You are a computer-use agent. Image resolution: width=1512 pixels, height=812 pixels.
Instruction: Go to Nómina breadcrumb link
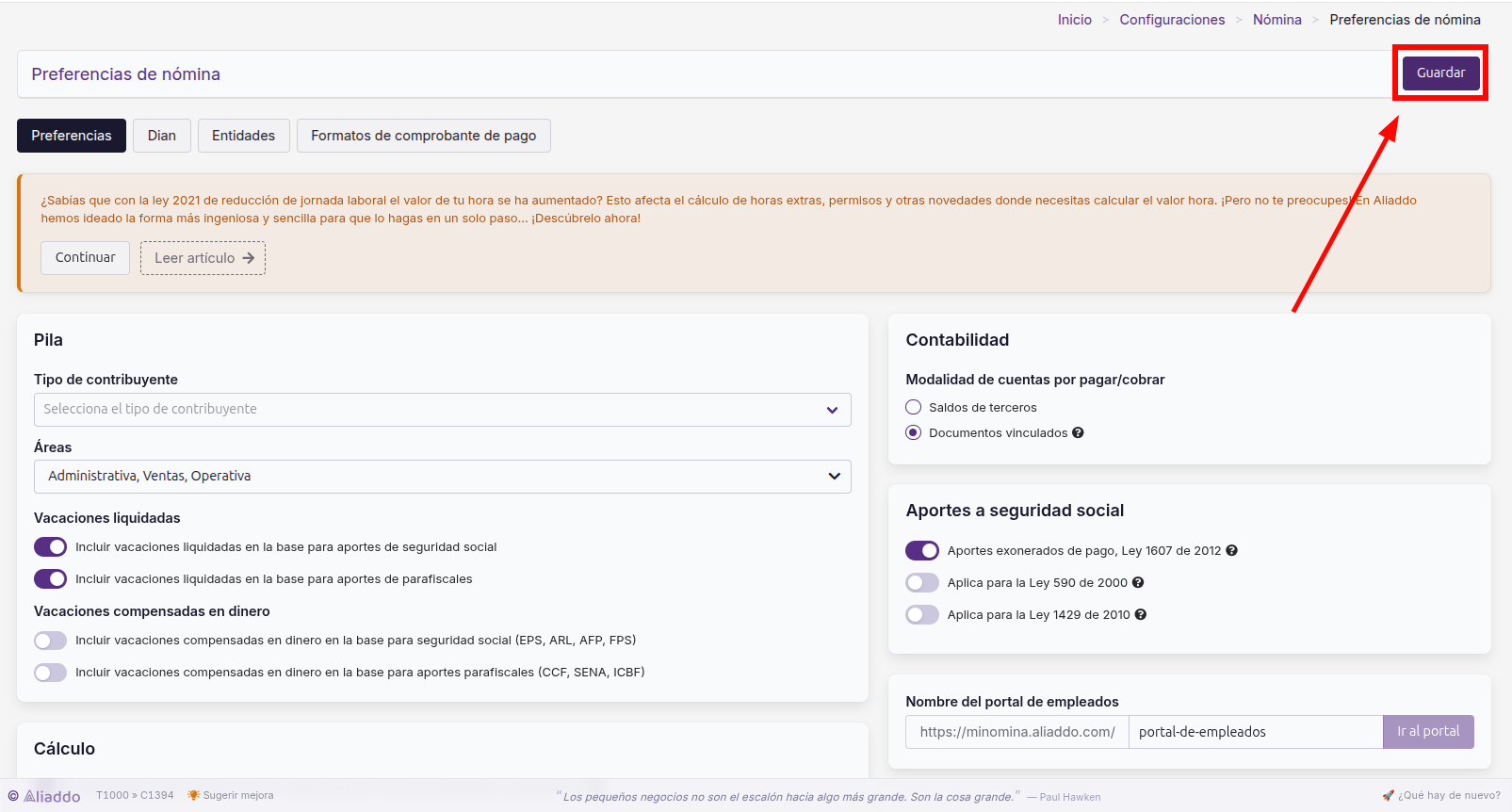pos(1277,20)
